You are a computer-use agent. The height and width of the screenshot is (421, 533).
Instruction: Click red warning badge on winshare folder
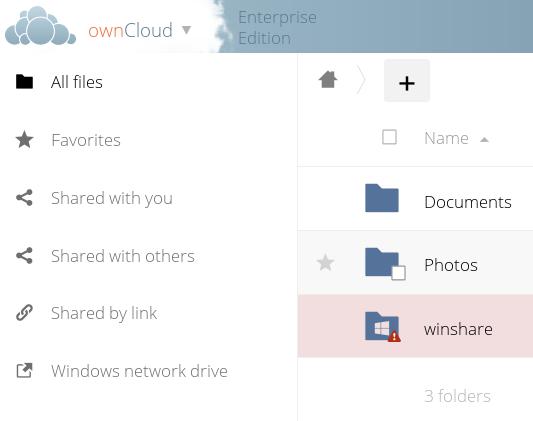coord(394,336)
